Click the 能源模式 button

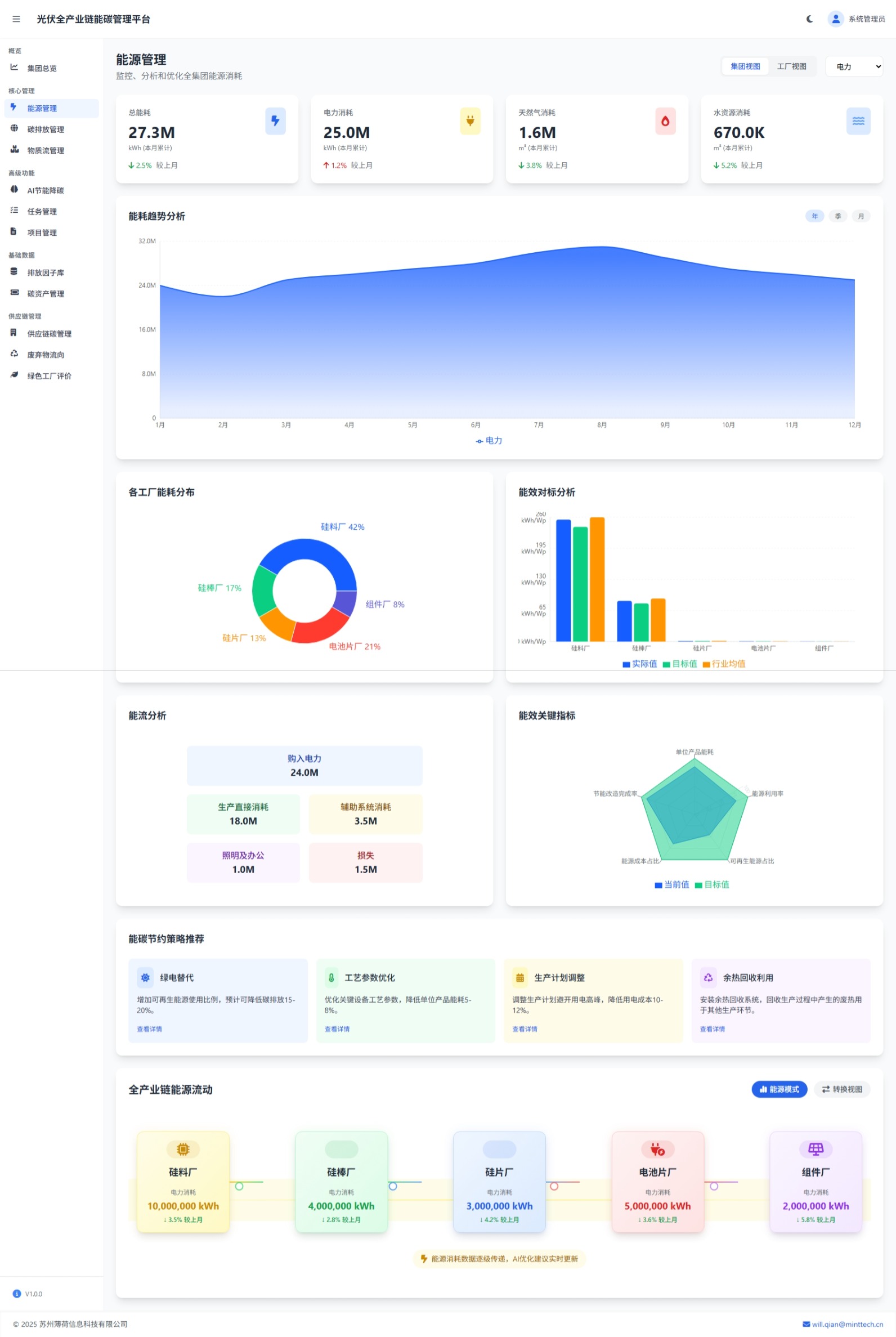coord(779,1089)
